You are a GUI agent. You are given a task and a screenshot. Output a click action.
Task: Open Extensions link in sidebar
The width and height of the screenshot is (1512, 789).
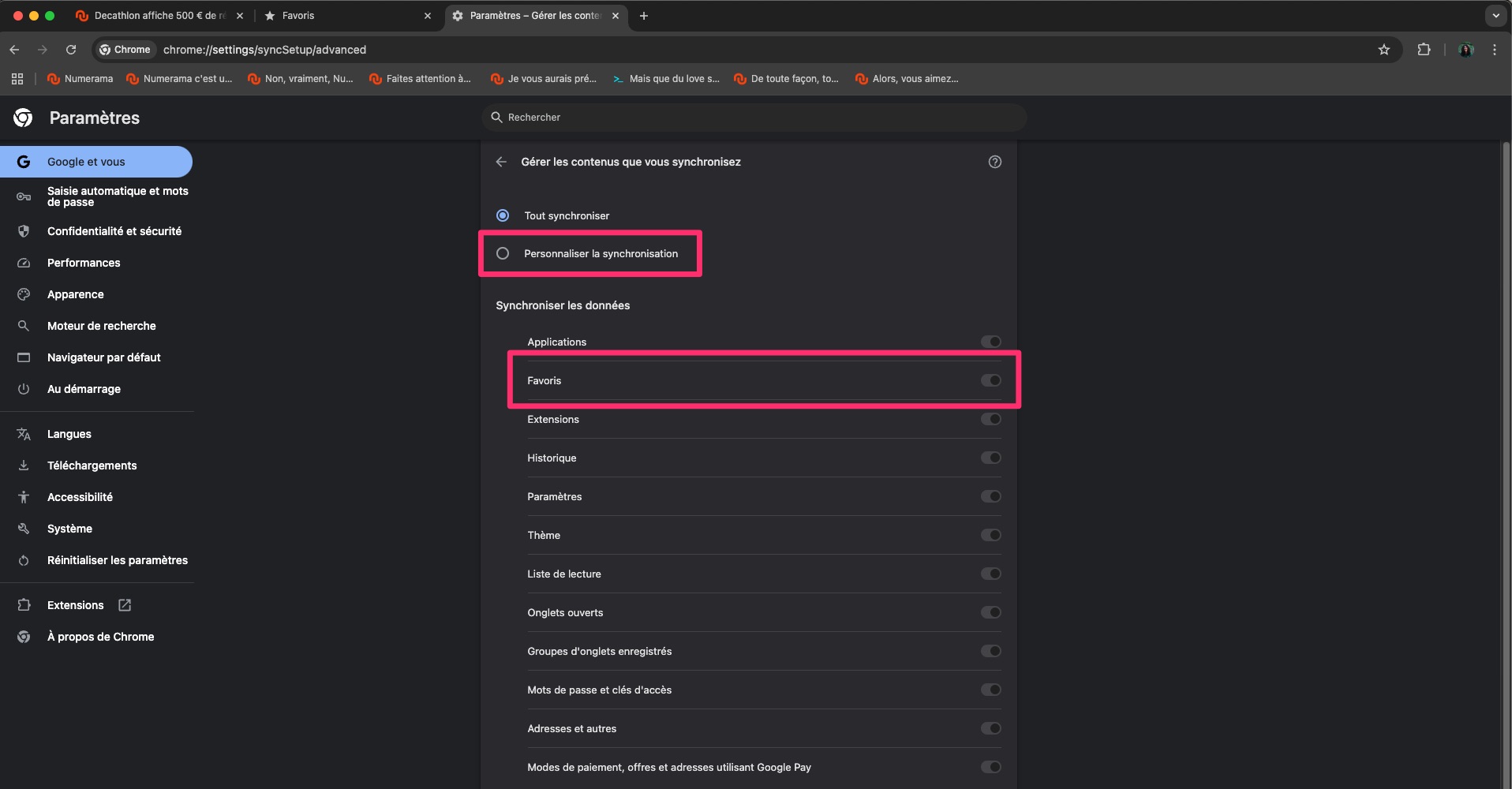point(96,605)
